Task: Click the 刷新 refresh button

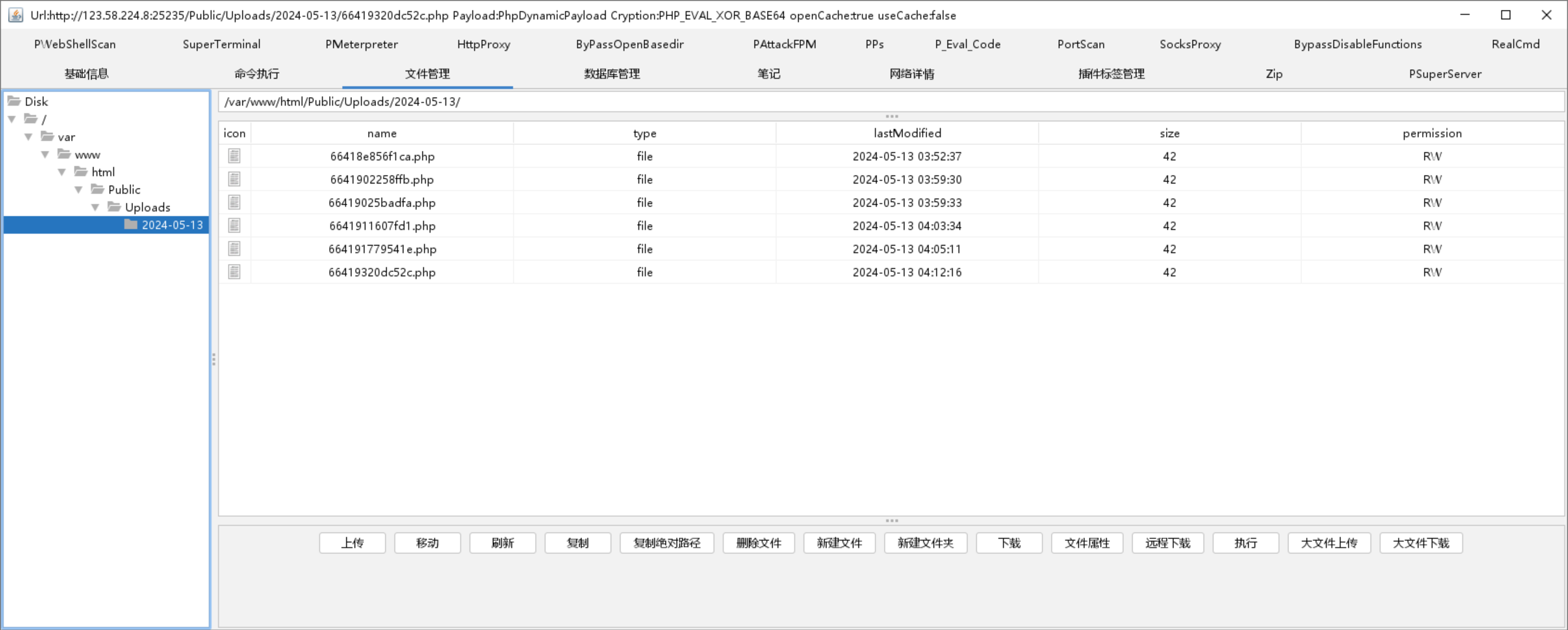Action: 503,543
